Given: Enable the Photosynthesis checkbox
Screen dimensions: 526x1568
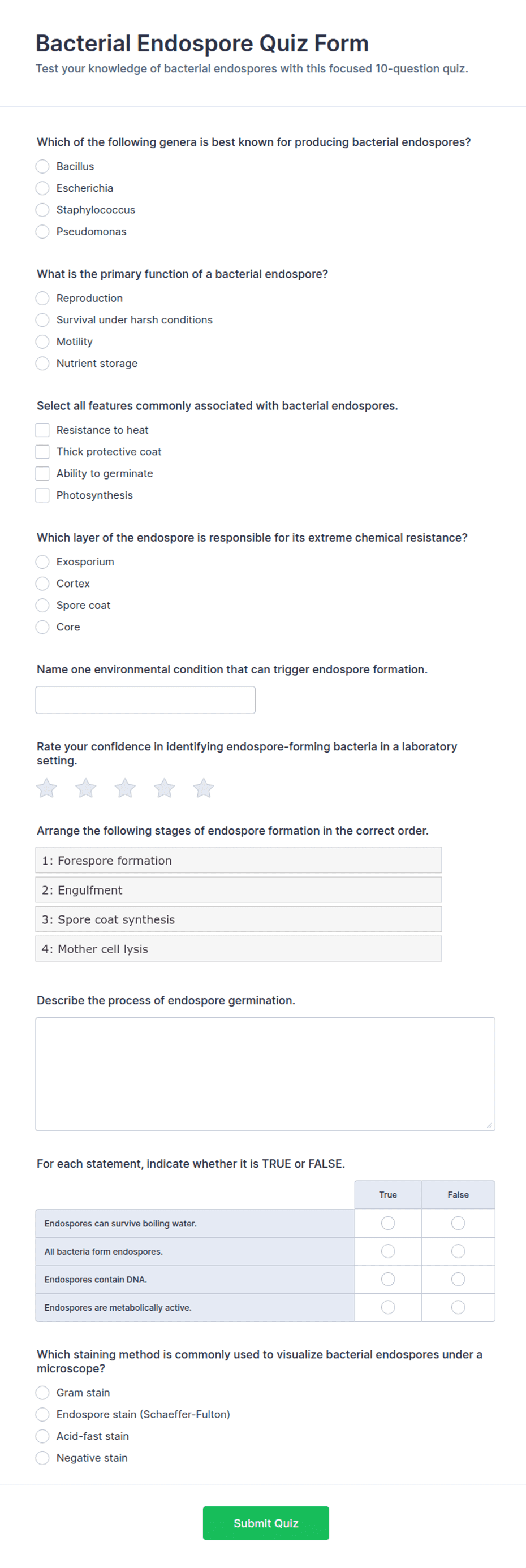Looking at the screenshot, I should (42, 495).
